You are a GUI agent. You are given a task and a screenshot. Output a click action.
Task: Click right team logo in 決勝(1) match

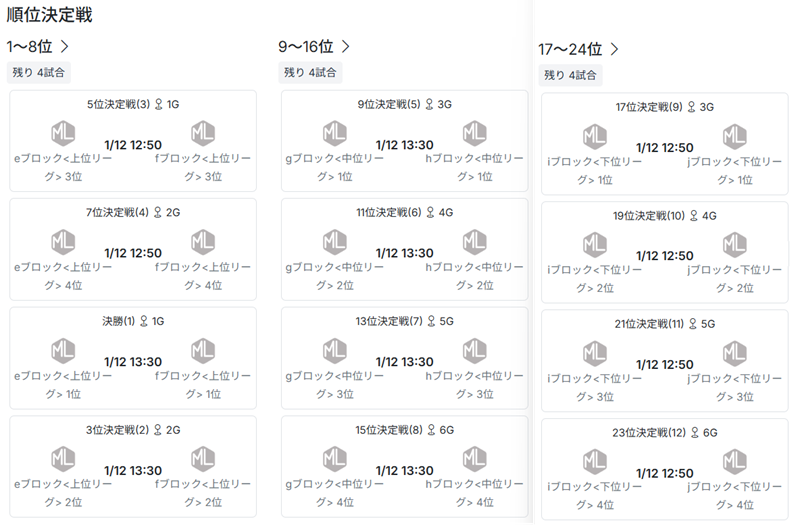click(x=203, y=349)
